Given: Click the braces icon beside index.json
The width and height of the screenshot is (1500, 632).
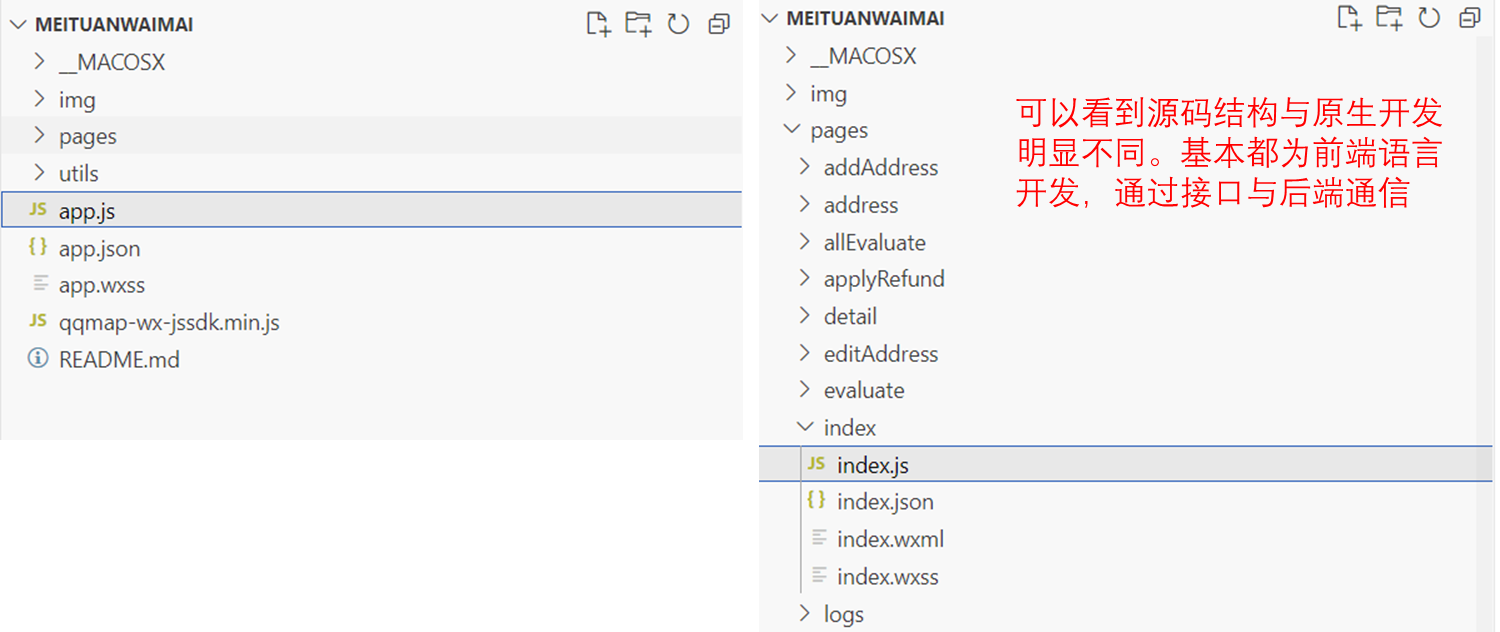Looking at the screenshot, I should [x=817, y=501].
